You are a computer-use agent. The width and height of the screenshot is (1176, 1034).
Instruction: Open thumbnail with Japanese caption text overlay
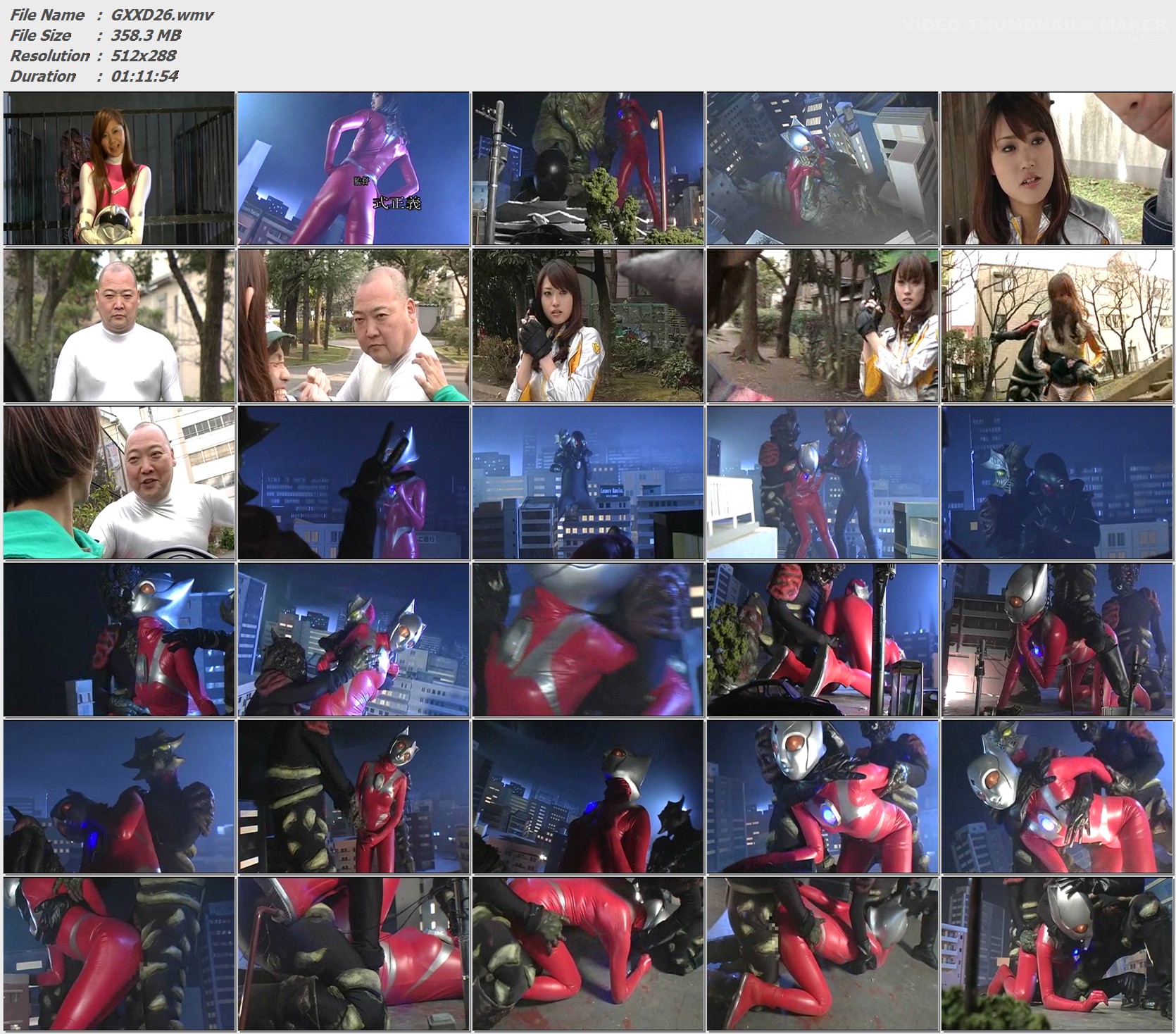pos(354,168)
